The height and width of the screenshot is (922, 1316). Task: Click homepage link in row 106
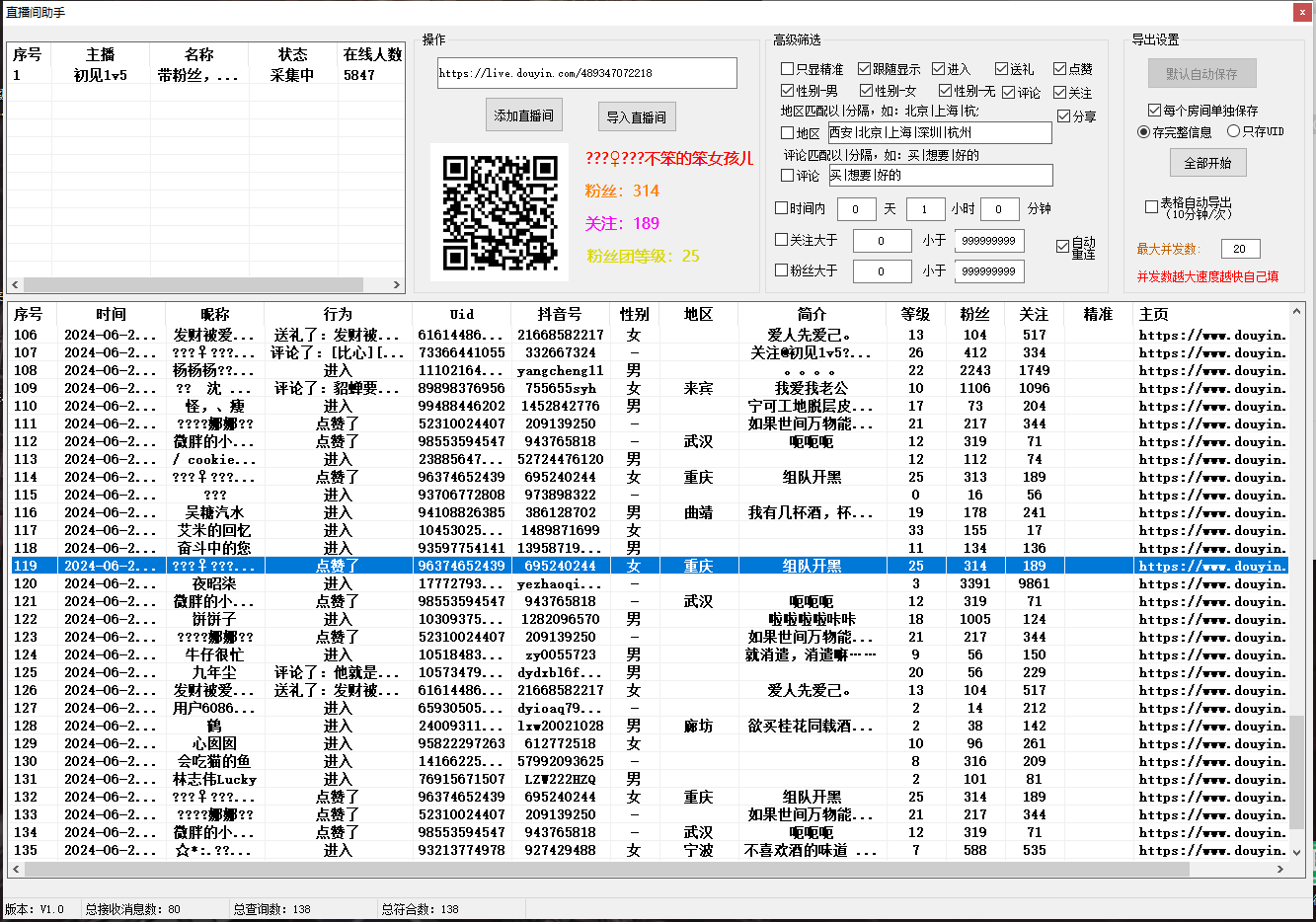click(1212, 335)
